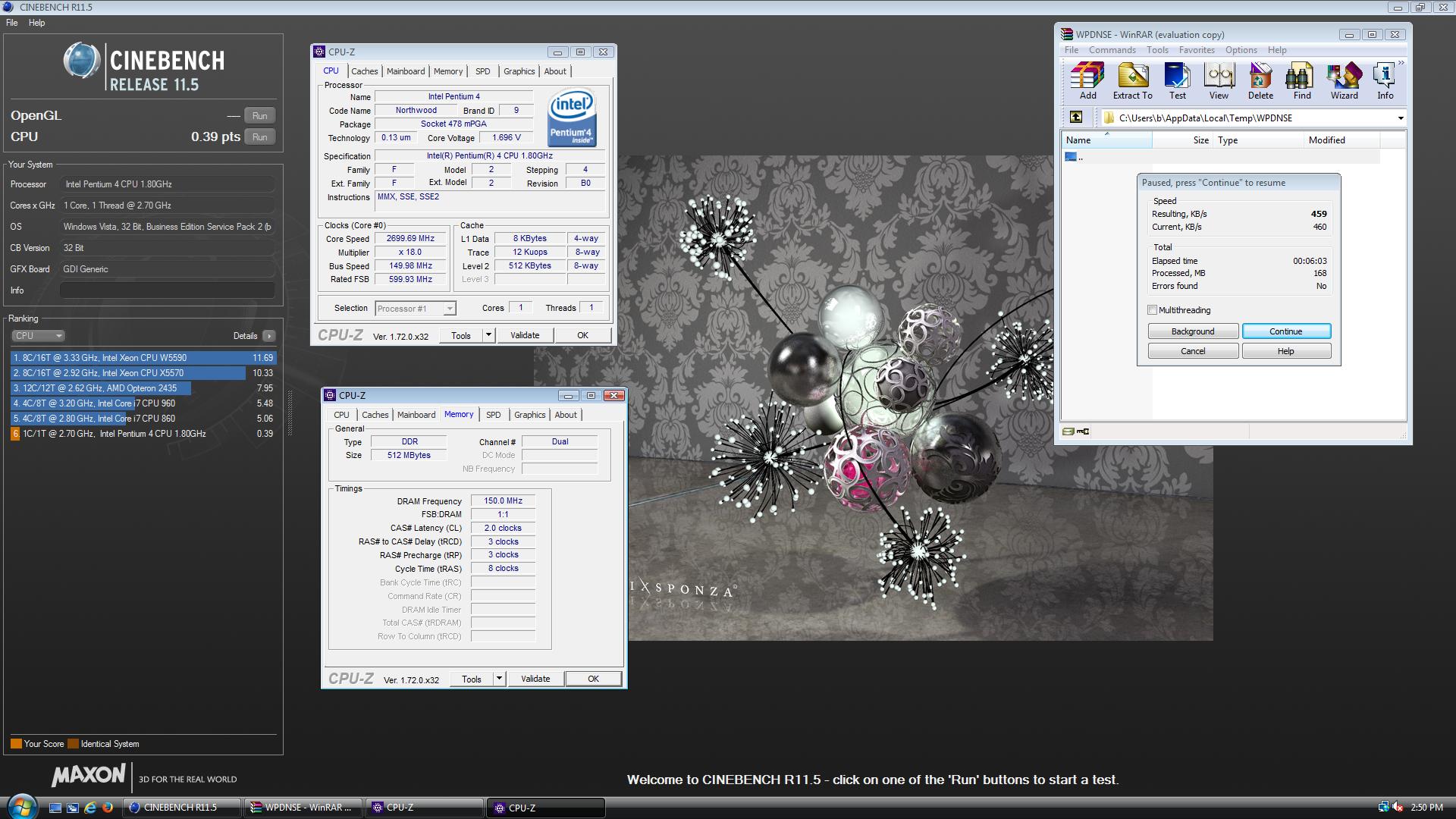The image size is (1456, 819).
Task: Click the Find binoculars icon in WinRAR
Action: 1302,81
